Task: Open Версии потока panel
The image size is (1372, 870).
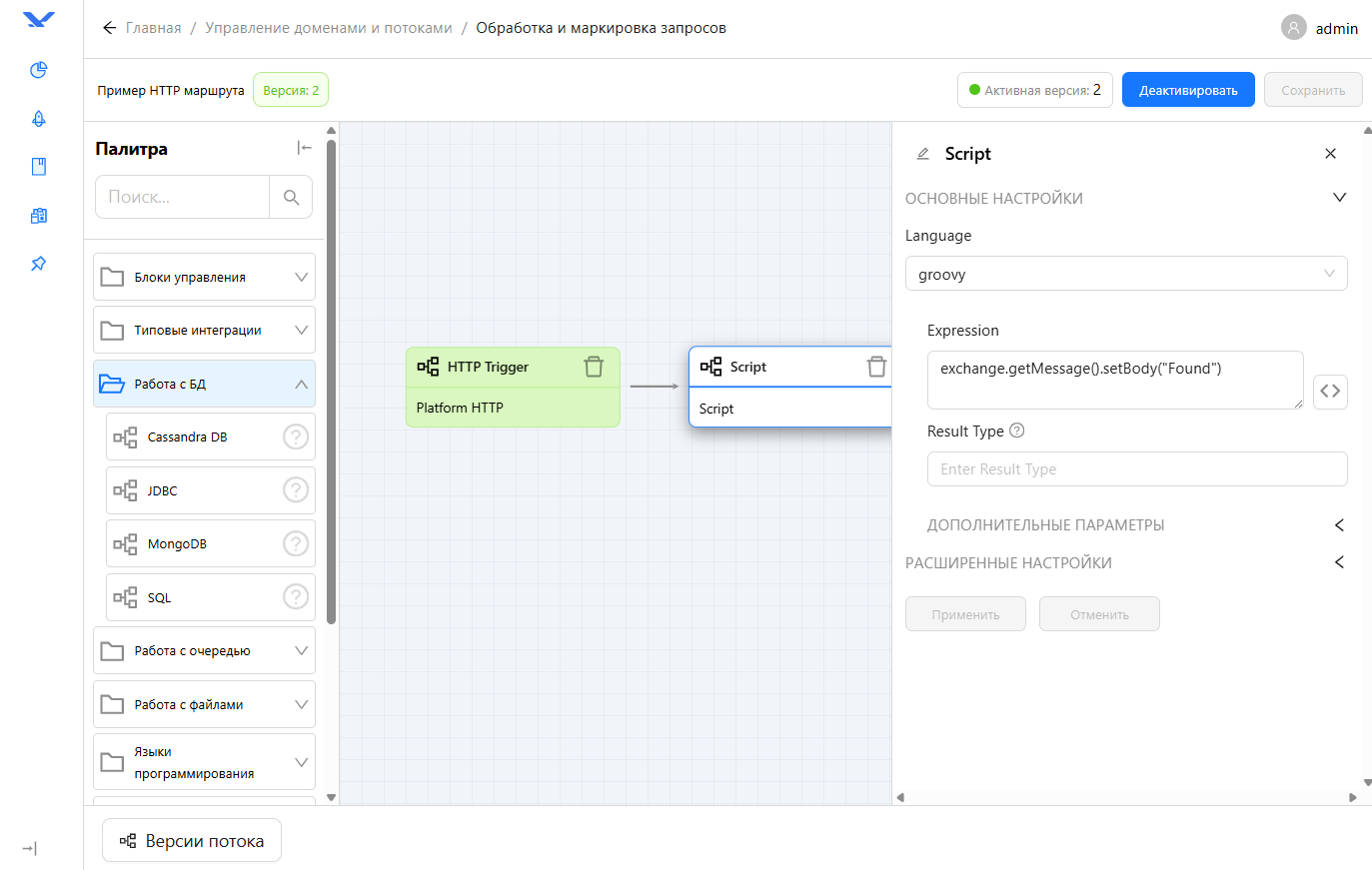Action: (192, 841)
